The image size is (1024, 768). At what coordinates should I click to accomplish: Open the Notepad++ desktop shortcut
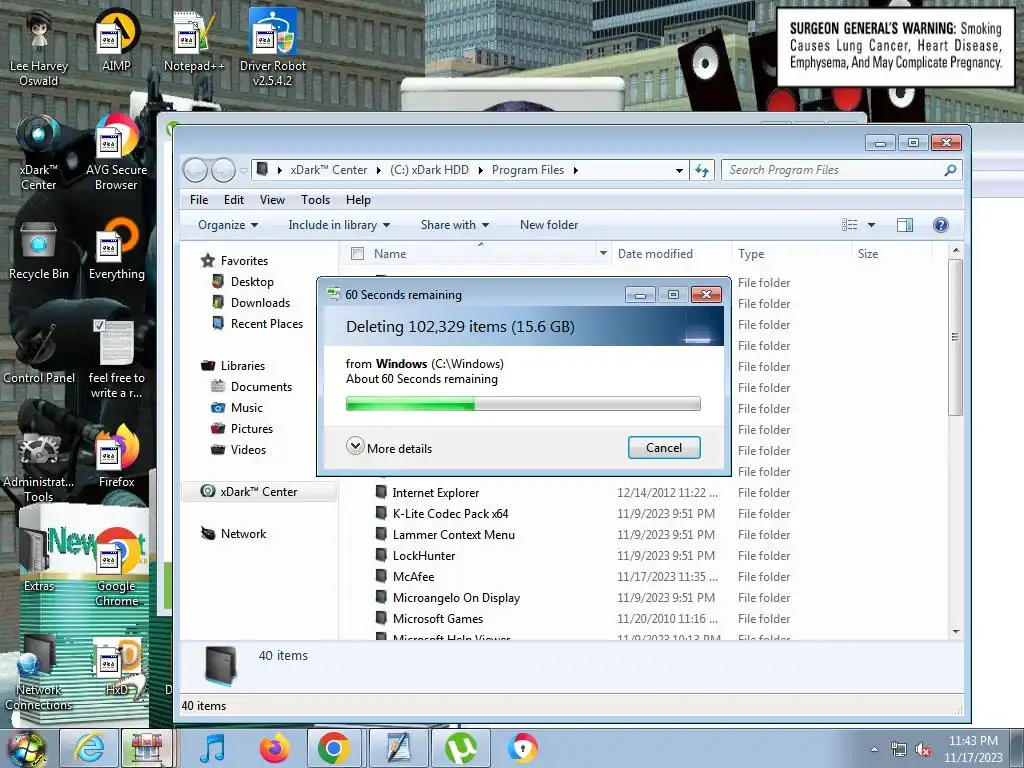pyautogui.click(x=193, y=40)
